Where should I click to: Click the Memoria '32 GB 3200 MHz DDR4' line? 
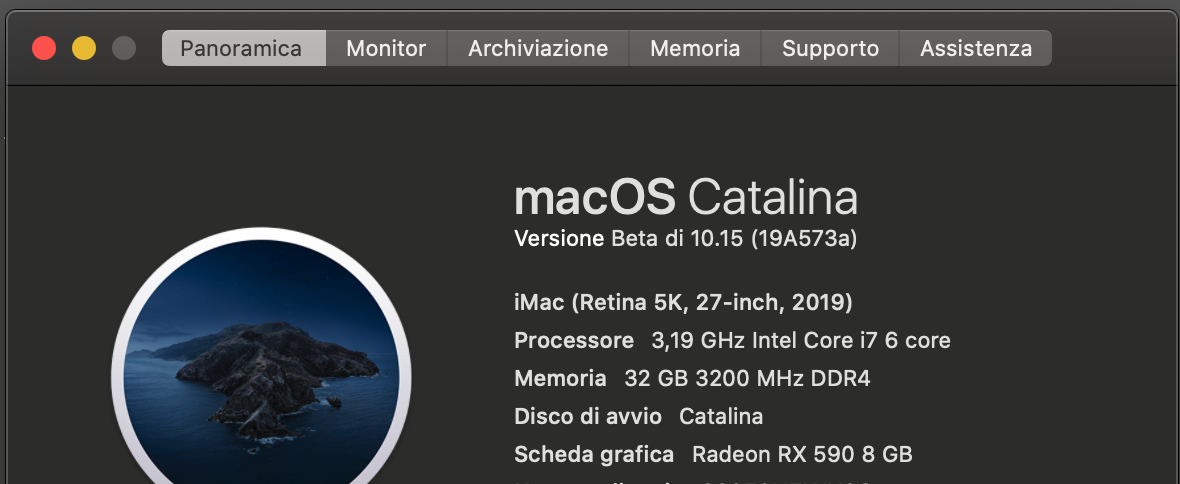coord(692,378)
